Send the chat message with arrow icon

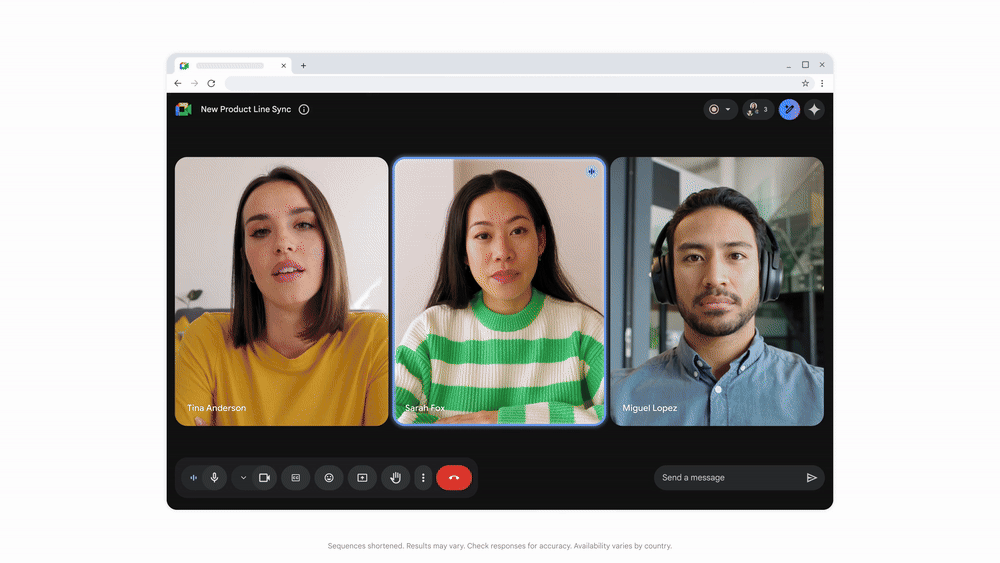812,478
